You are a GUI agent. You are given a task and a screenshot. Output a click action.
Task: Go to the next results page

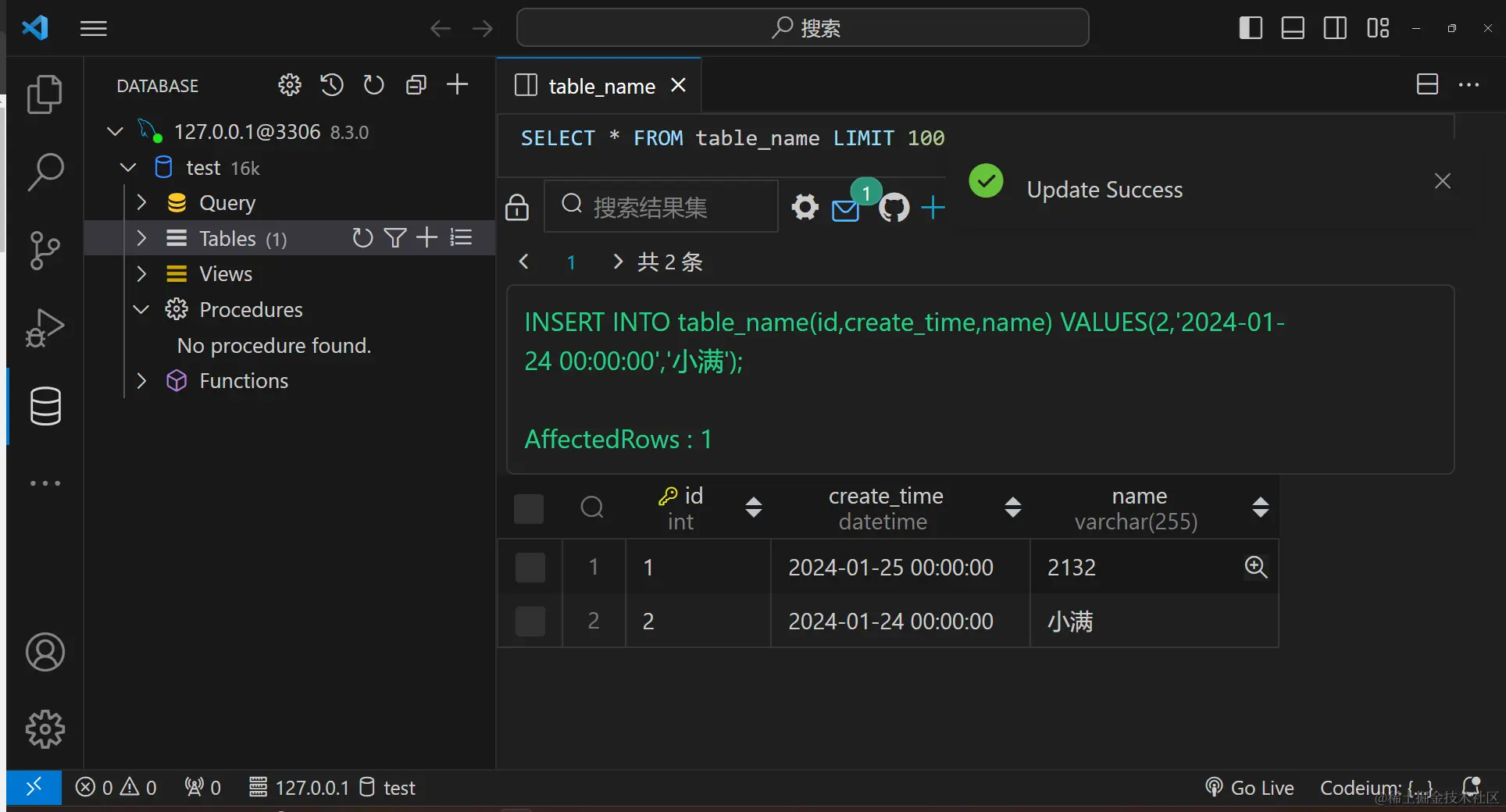click(618, 262)
